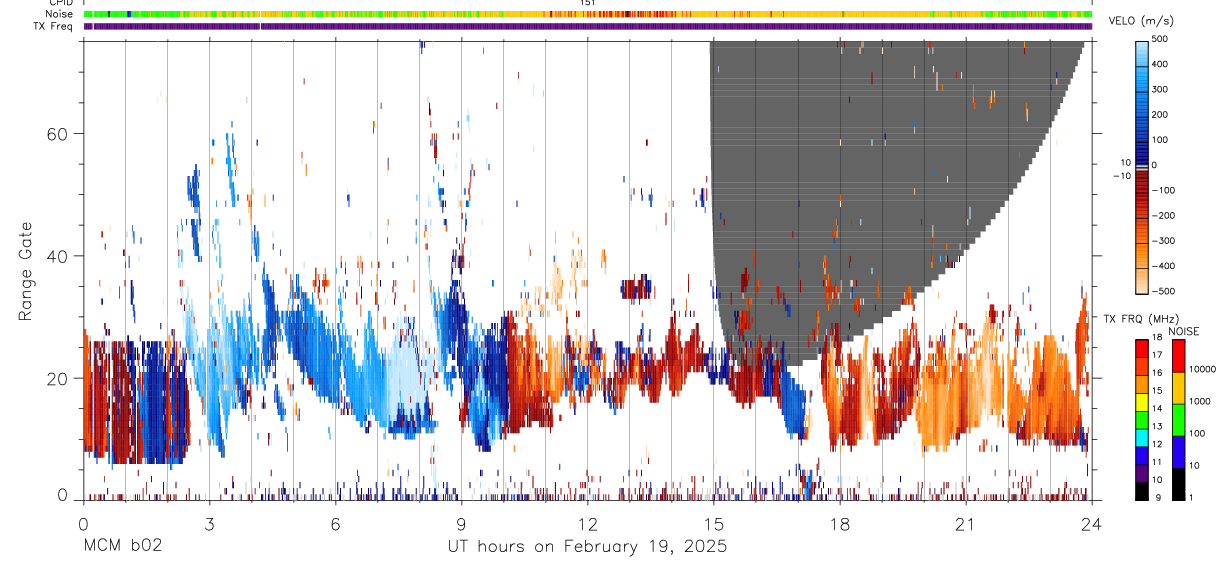Click the -300 velocity scale label
Image resolution: width=1228 pixels, height=567 pixels.
[x=1162, y=241]
